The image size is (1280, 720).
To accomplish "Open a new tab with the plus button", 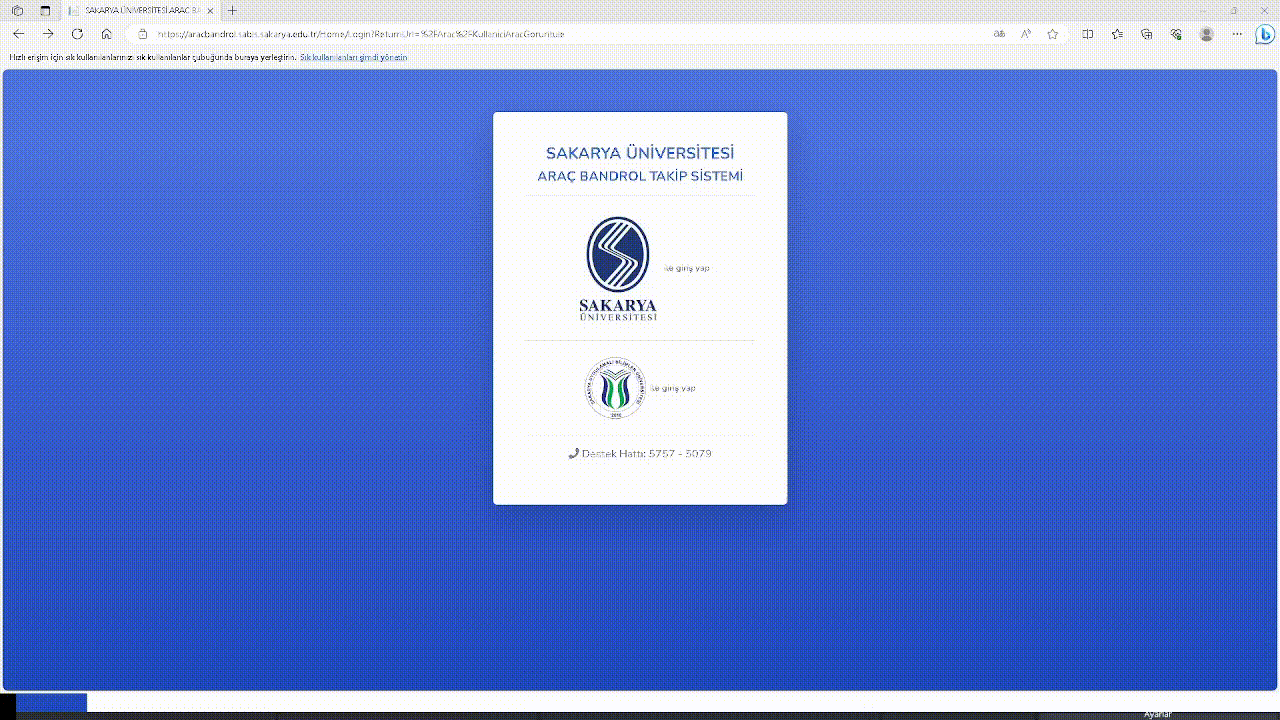I will (233, 10).
